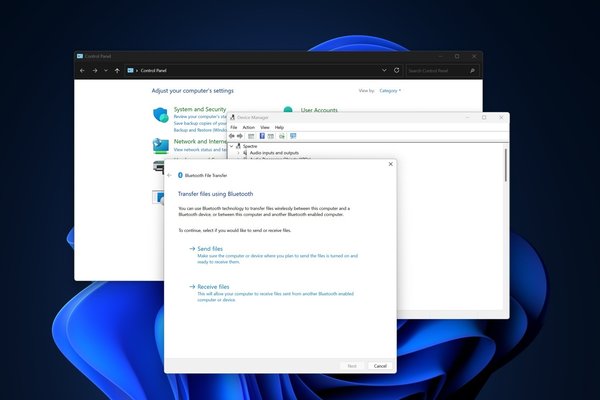This screenshot has height=400, width=600.
Task: Go forward in the Control Panel window
Action: point(95,70)
